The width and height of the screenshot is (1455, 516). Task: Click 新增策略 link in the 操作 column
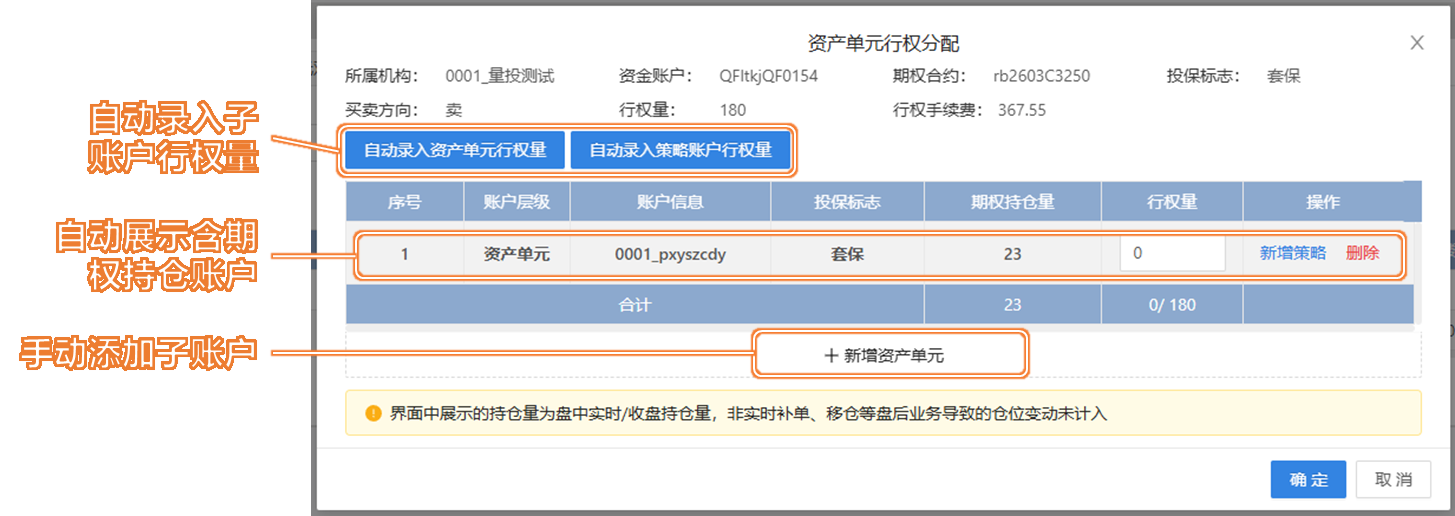point(1292,253)
